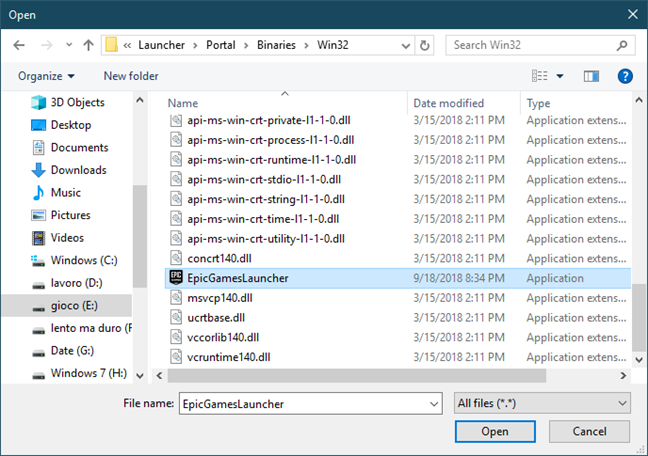Go up one folder level
Viewport: 648px width, 456px height.
(88, 45)
